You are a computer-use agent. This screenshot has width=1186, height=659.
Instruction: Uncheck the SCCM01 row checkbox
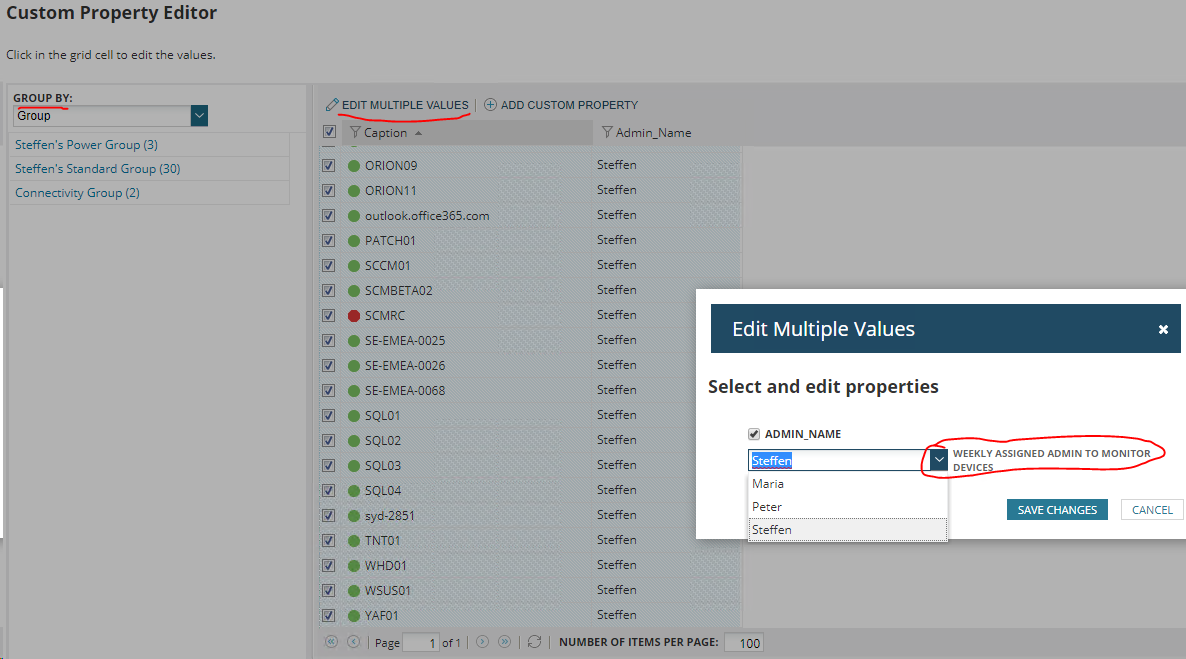[328, 266]
